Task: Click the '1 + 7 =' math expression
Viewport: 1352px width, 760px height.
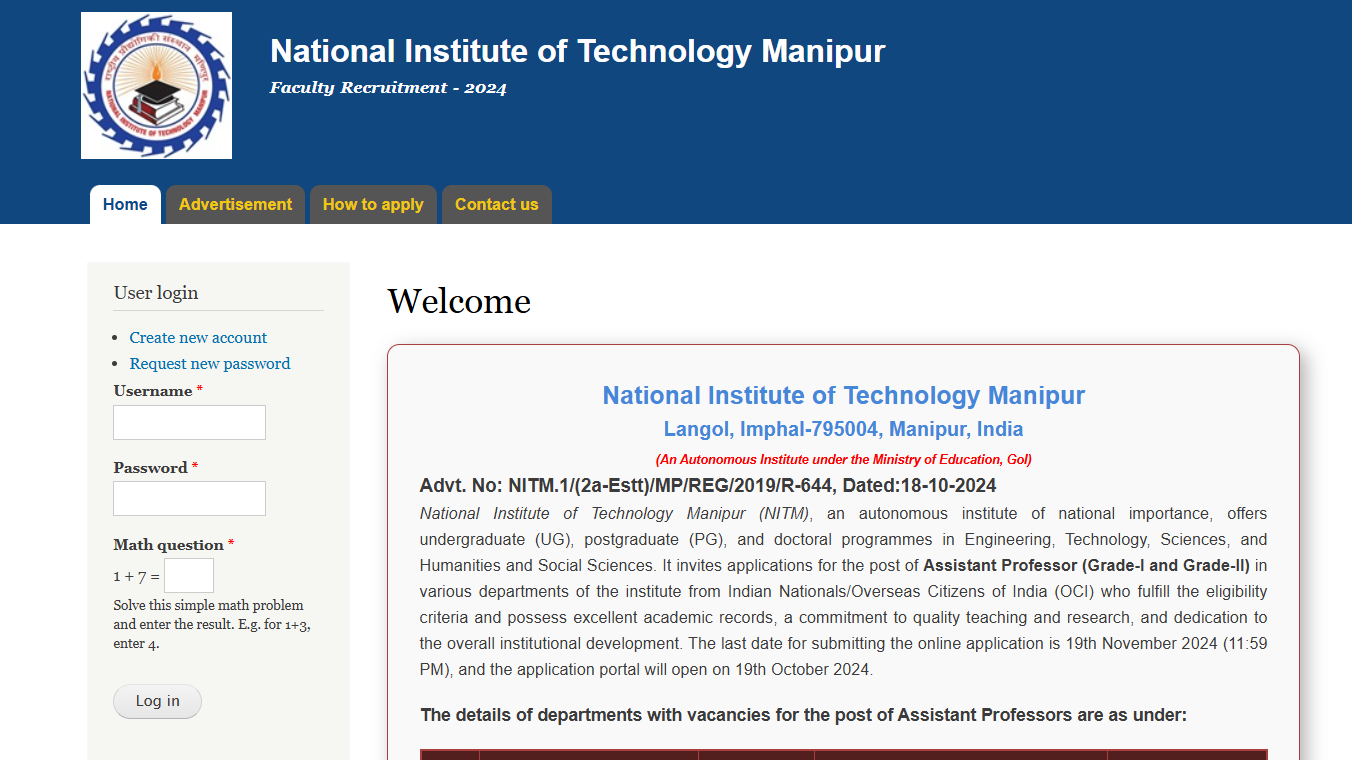Action: click(x=136, y=577)
